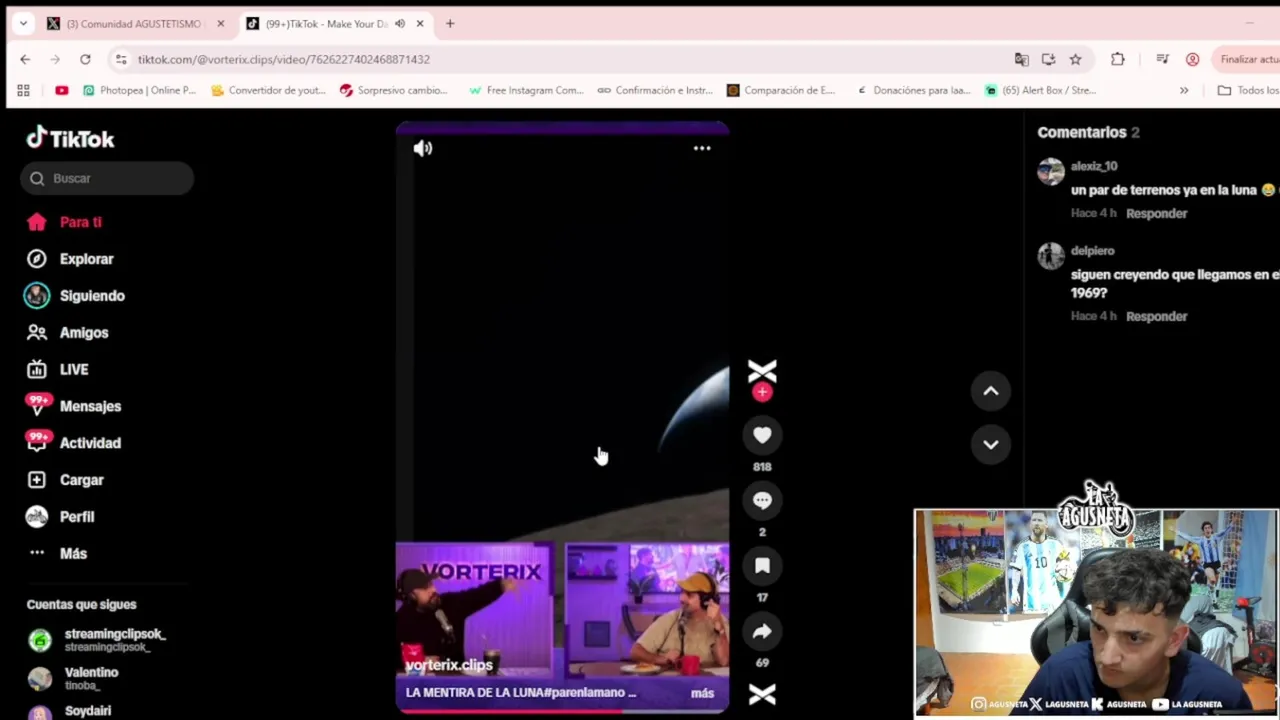Go back in browser history
The width and height of the screenshot is (1280, 720).
(x=25, y=60)
